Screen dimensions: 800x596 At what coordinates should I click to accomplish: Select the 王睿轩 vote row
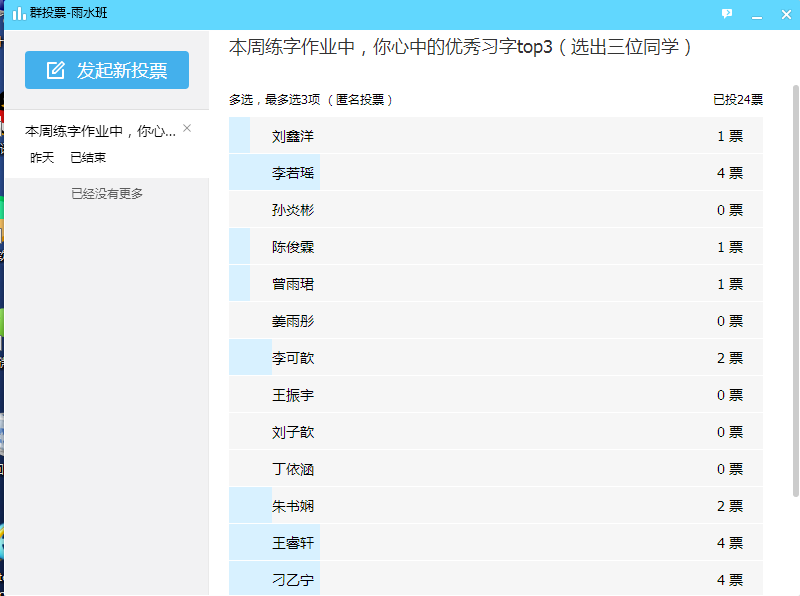tap(496, 543)
